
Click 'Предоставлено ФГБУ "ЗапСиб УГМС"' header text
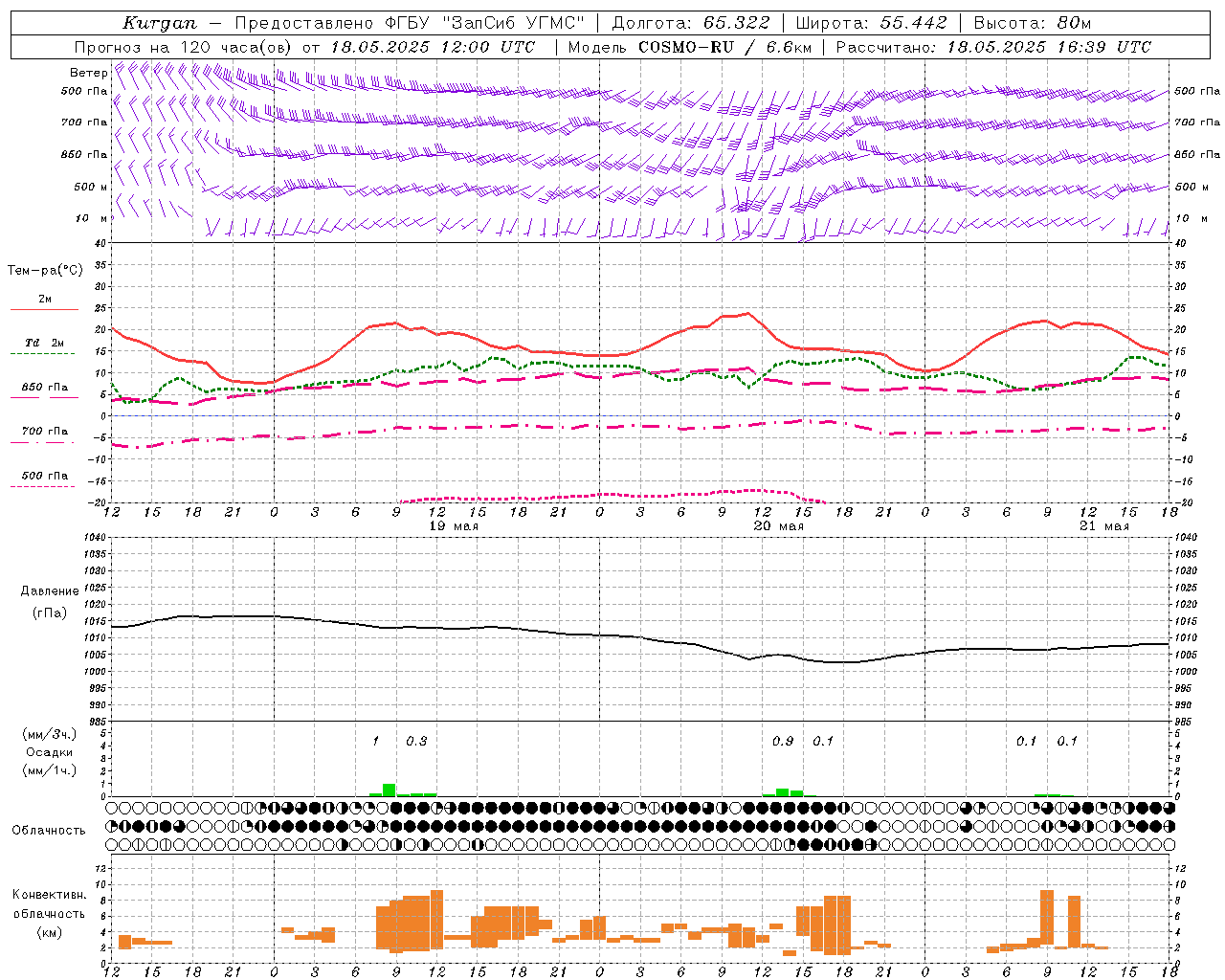pos(410,23)
